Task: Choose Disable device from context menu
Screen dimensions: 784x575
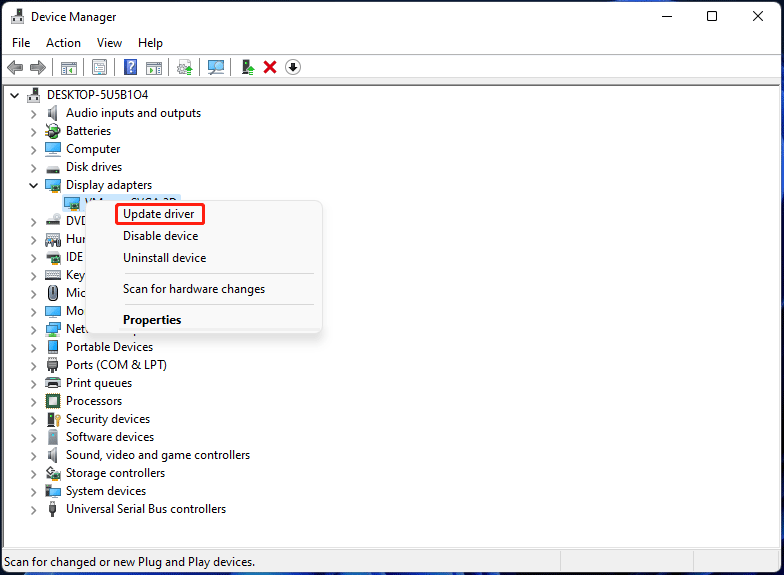Action: pos(160,236)
